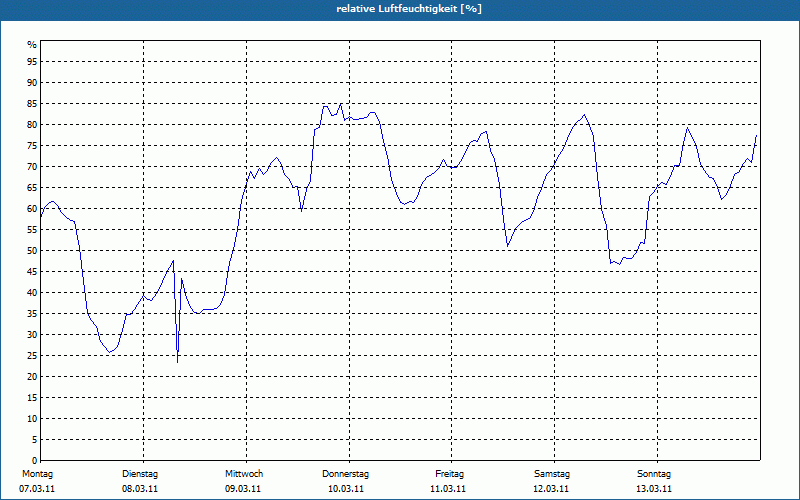Click the y-axis value '25'

(32, 356)
